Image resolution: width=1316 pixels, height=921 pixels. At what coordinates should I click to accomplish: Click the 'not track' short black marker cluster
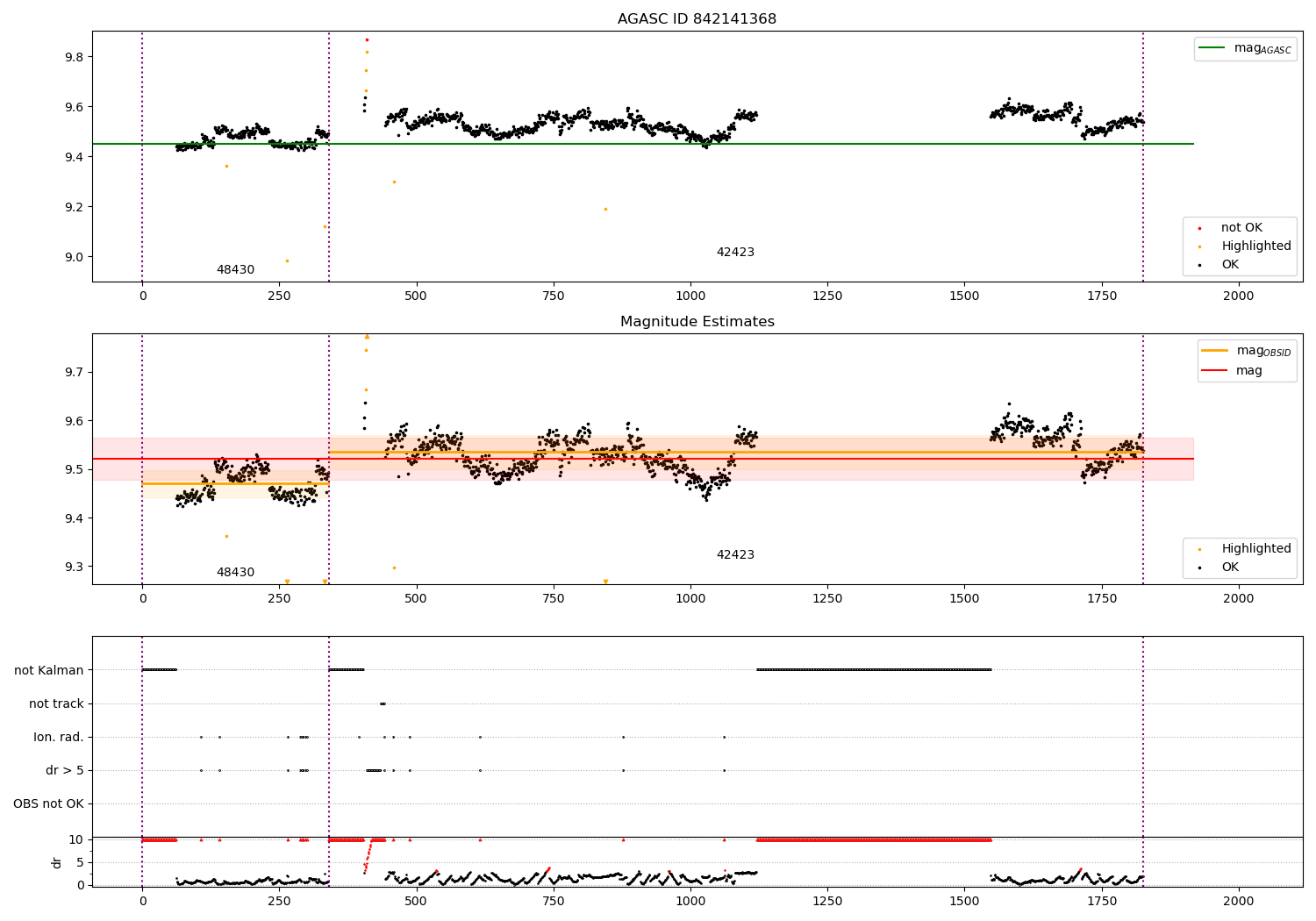click(x=383, y=703)
